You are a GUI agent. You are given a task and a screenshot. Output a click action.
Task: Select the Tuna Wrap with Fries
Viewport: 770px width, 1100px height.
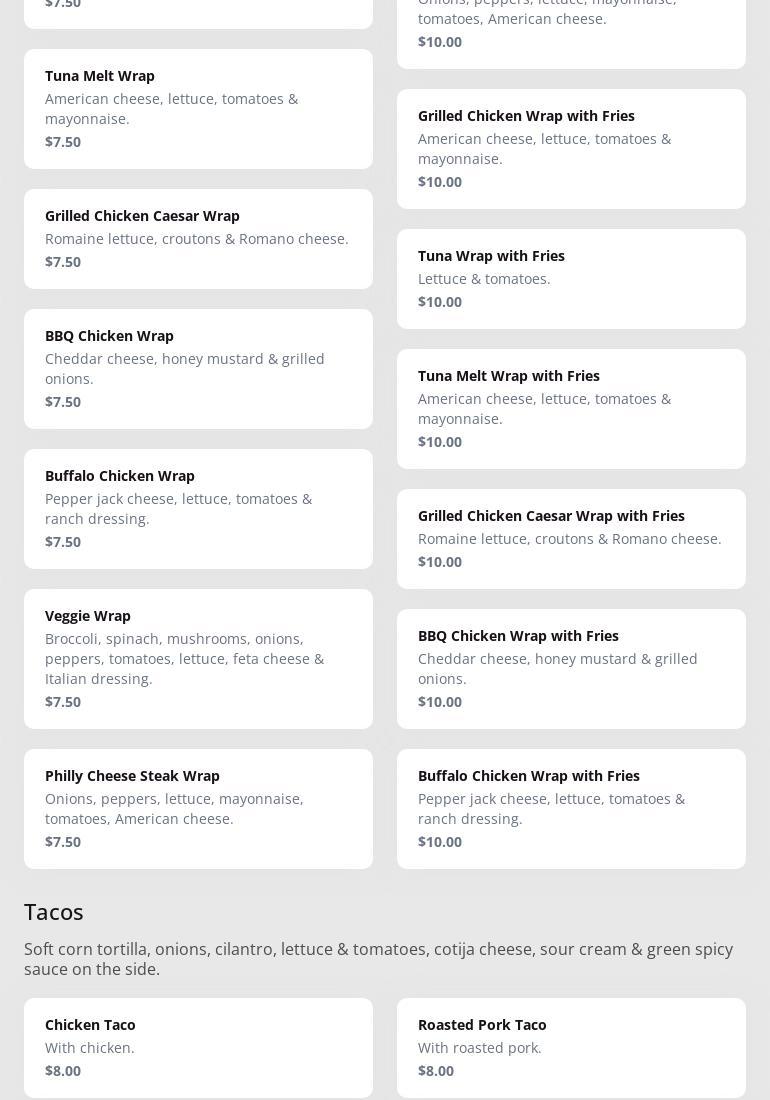[x=571, y=278]
